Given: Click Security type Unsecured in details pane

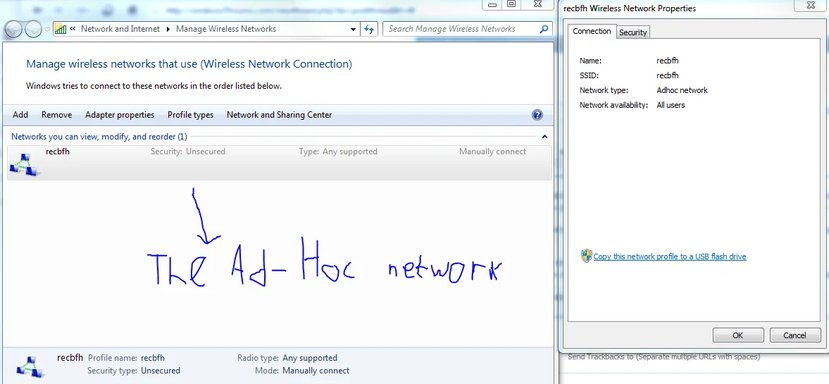Looking at the screenshot, I should tap(160, 371).
